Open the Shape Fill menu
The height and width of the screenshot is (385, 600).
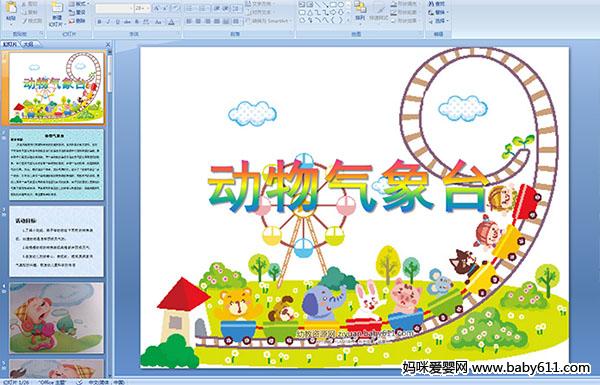(405, 4)
